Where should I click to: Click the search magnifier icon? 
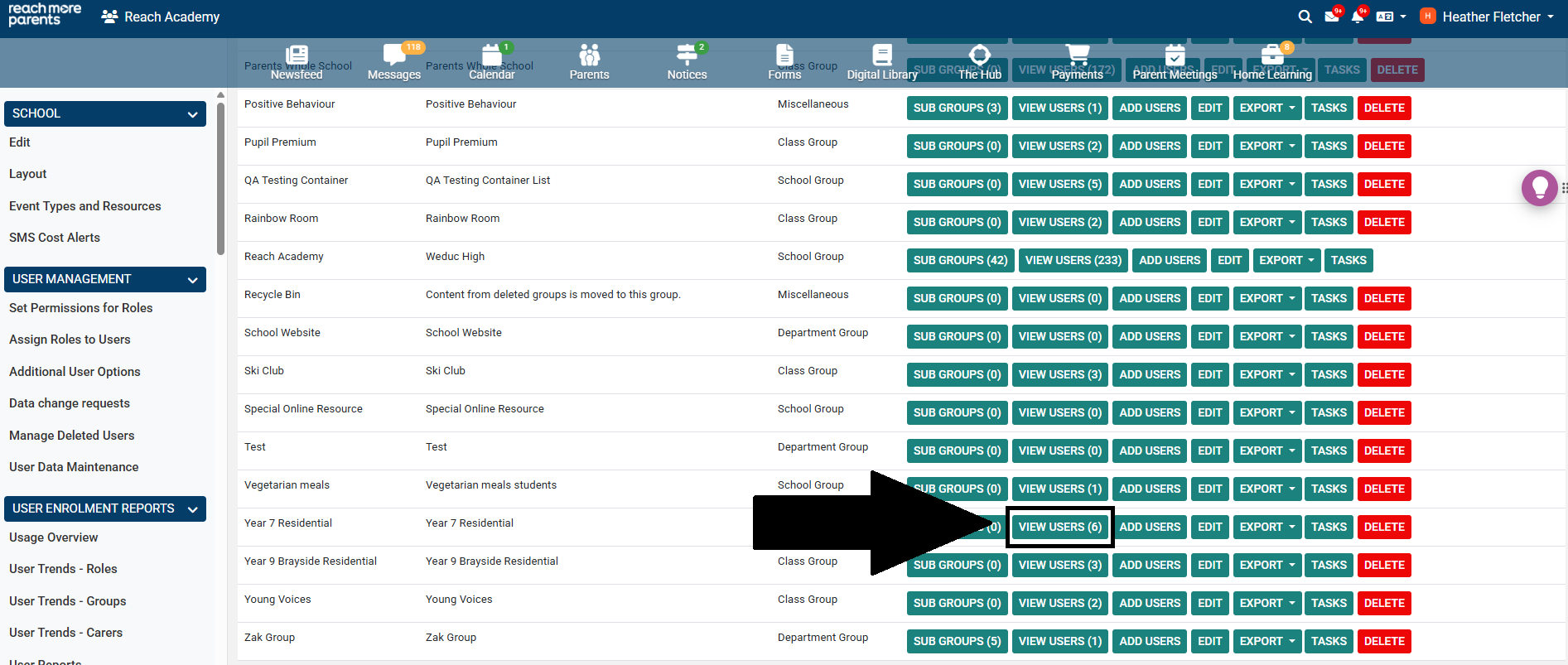(1305, 17)
